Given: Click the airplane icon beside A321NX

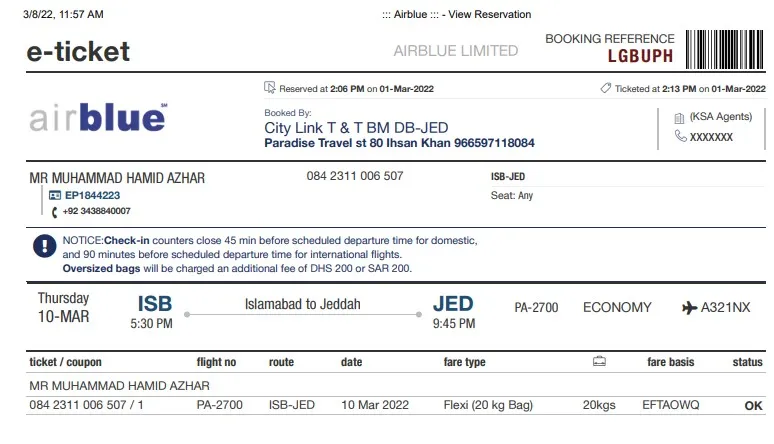Looking at the screenshot, I should [x=689, y=308].
